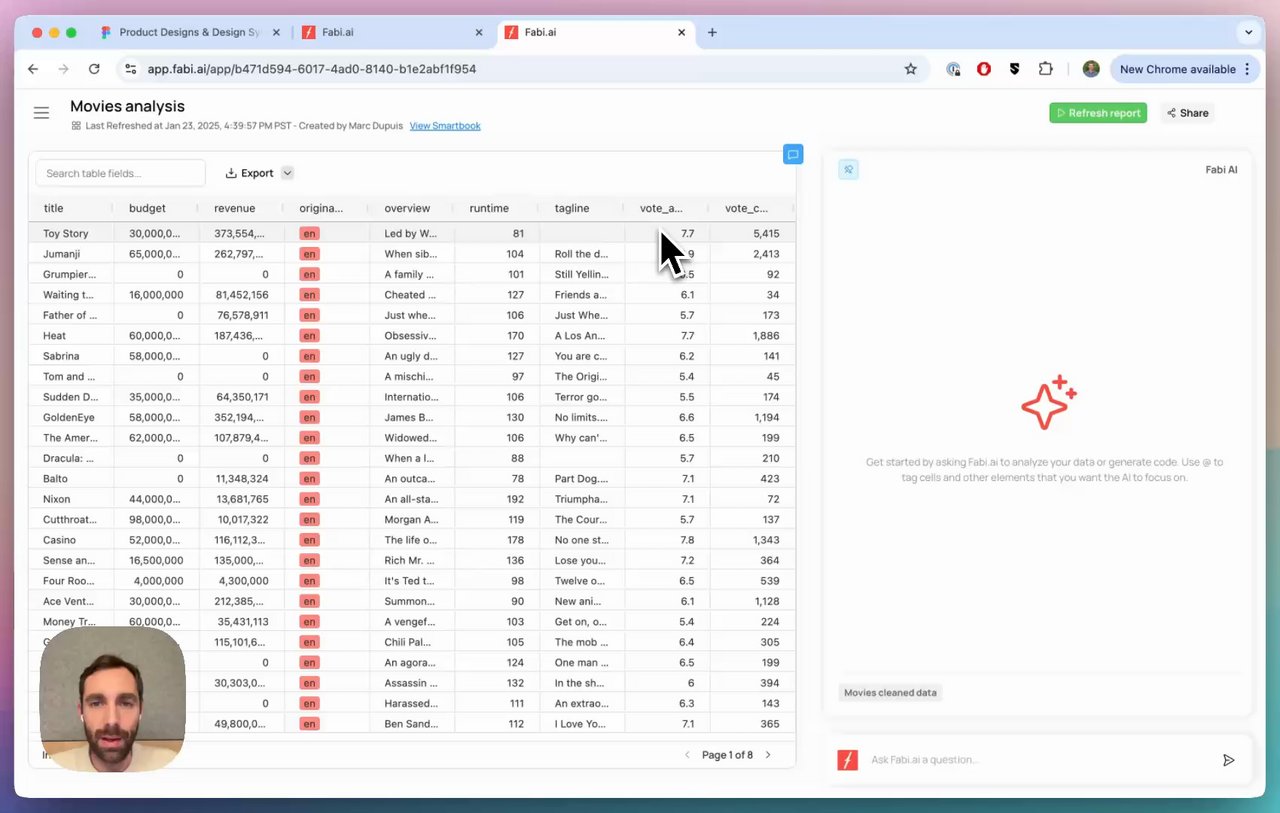Expand the Export dropdown arrow
This screenshot has height=813, width=1280.
click(x=287, y=173)
